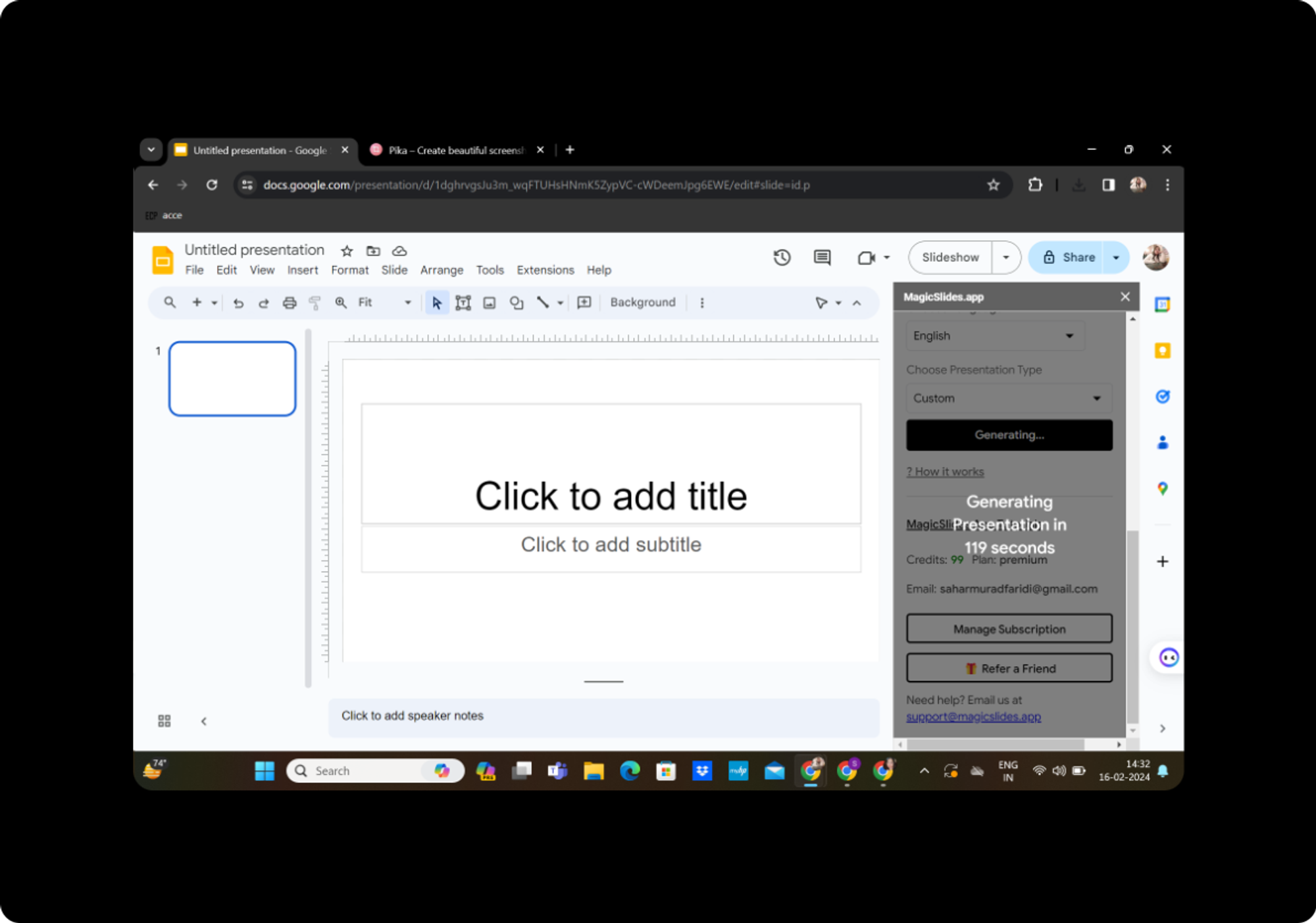The image size is (1316, 923).
Task: Click the support@magicslides.app link
Action: [972, 716]
